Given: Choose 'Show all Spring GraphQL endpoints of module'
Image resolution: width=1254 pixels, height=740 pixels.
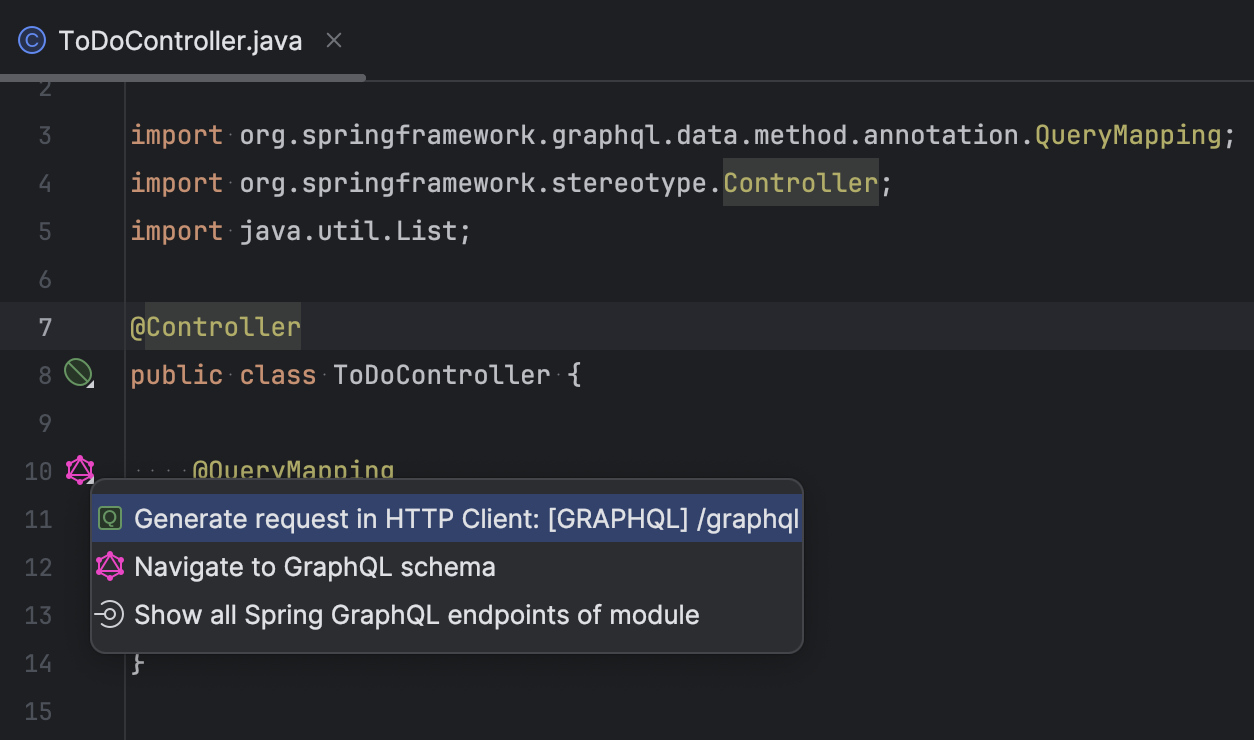Looking at the screenshot, I should click(417, 614).
